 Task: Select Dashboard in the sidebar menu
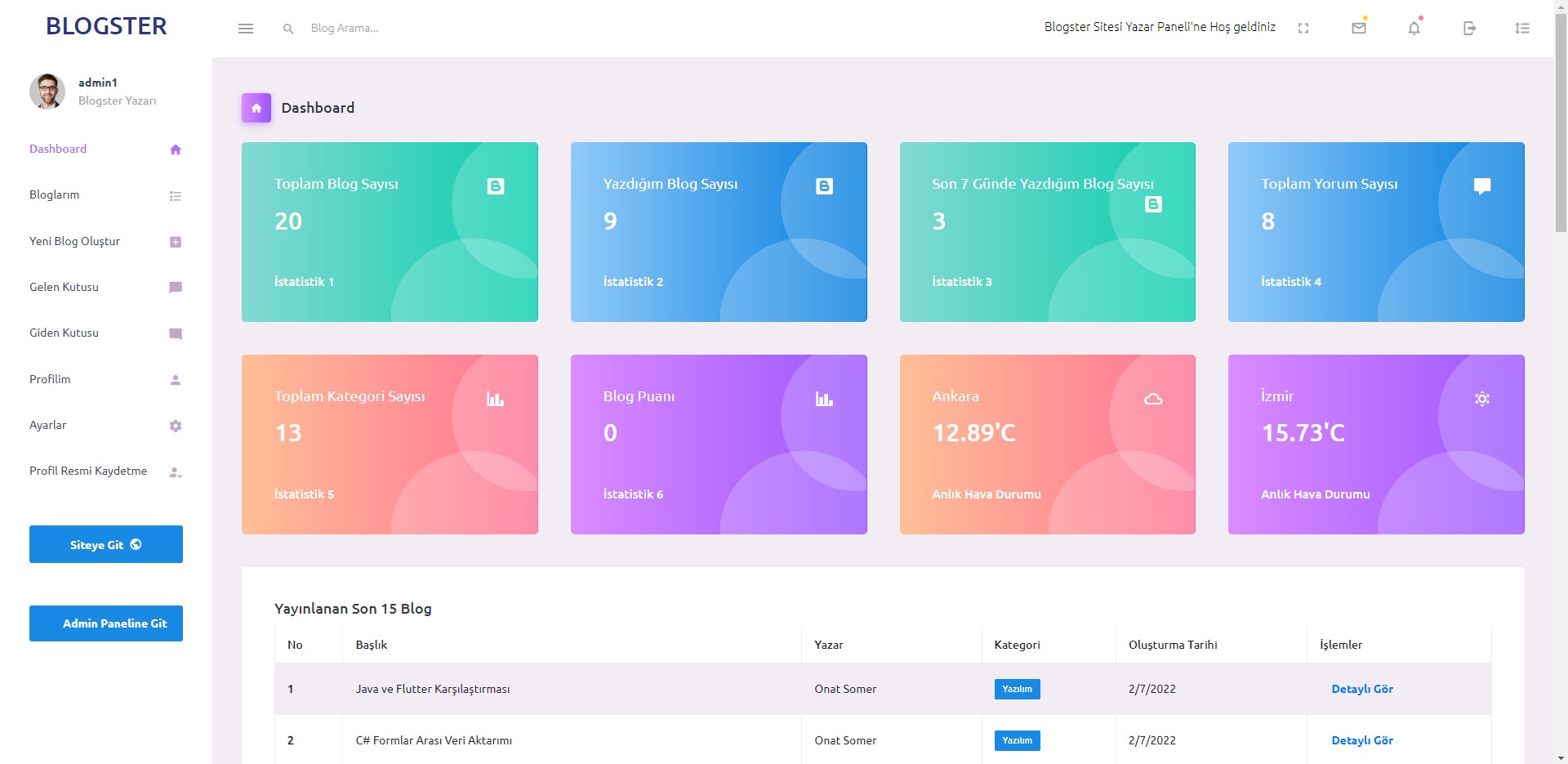pos(58,149)
